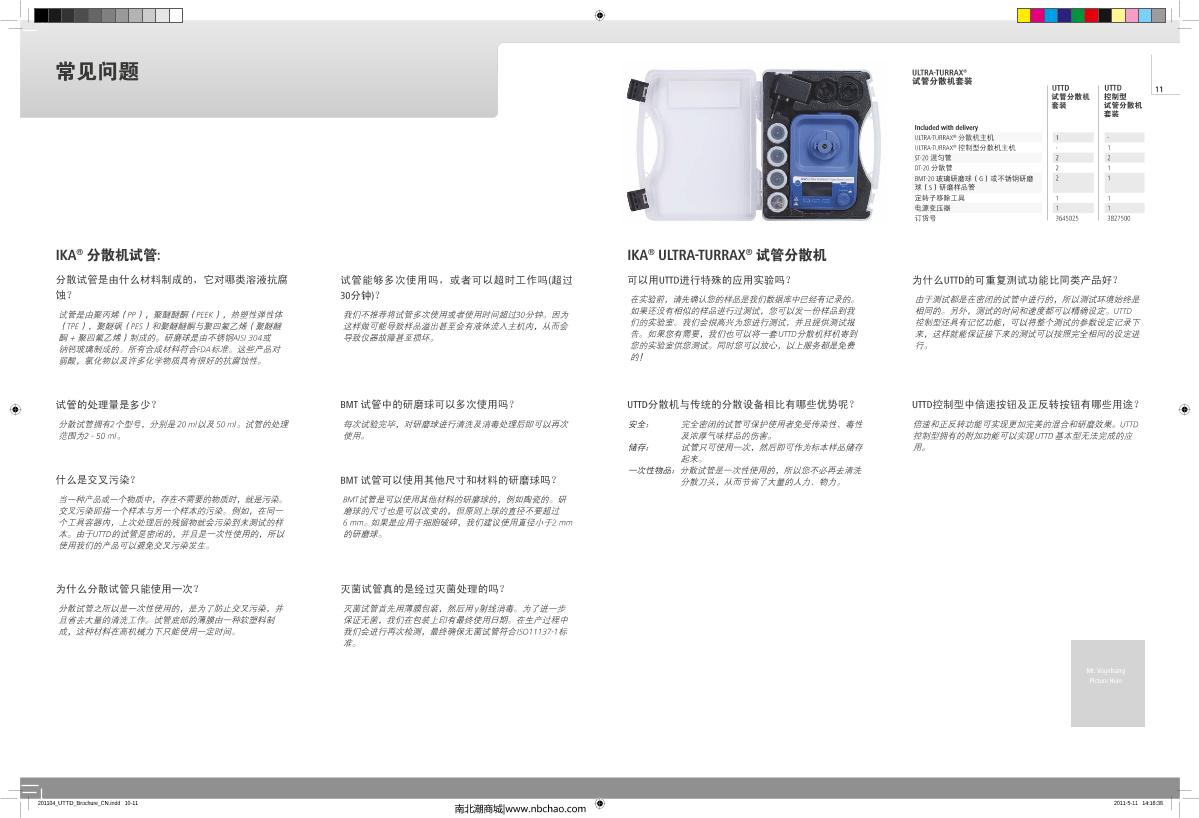Select the magenta swatch in color bar
1199x818 pixels.
tap(1037, 15)
